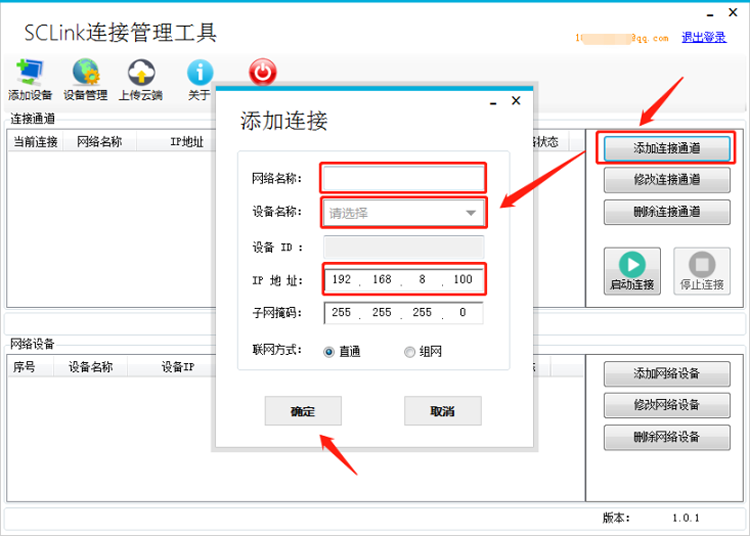The height and width of the screenshot is (536, 750).
Task: Select the 上传云端 cloud upload icon
Action: [x=141, y=79]
